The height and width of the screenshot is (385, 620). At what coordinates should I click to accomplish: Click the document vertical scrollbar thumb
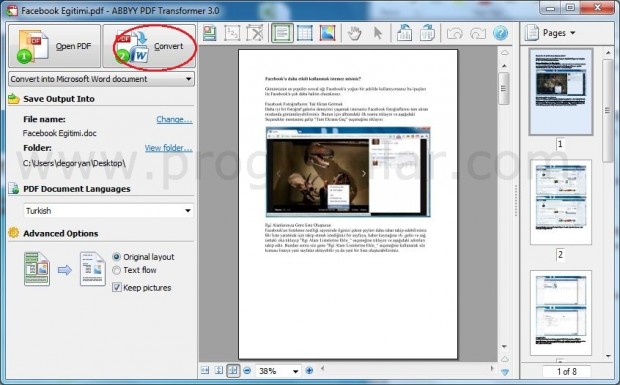(504, 89)
